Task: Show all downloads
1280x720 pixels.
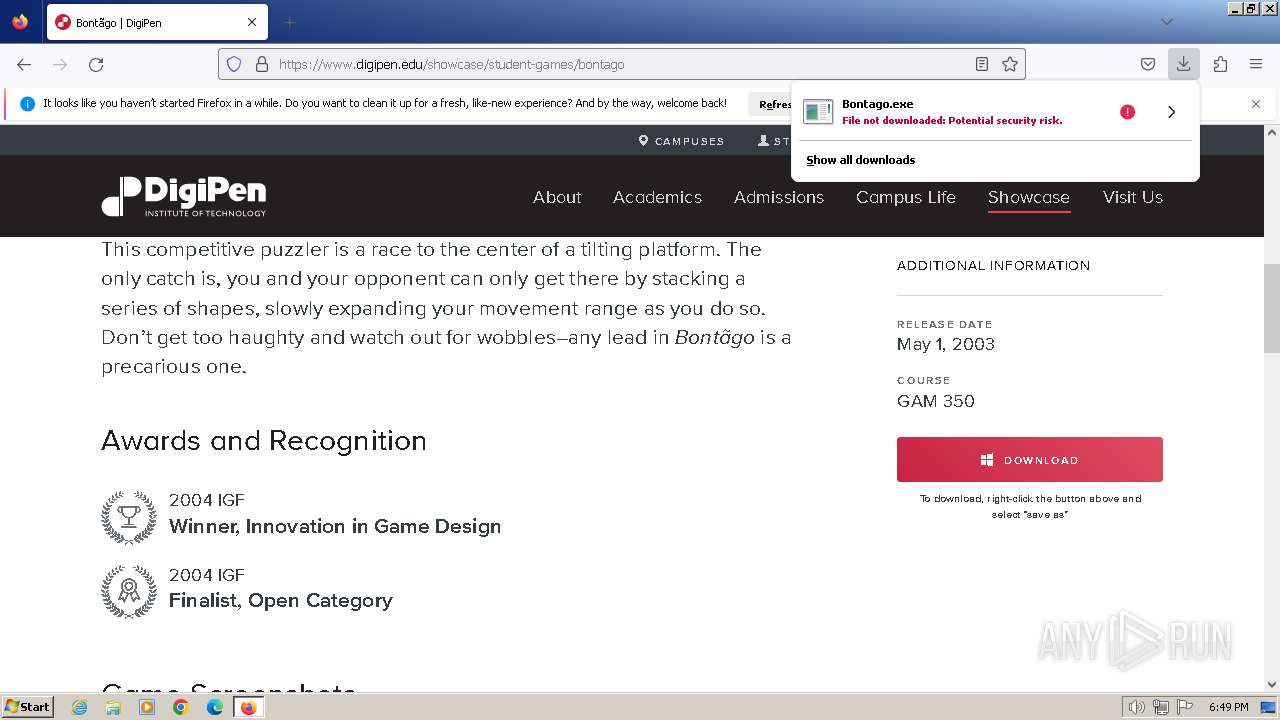Action: pos(861,160)
